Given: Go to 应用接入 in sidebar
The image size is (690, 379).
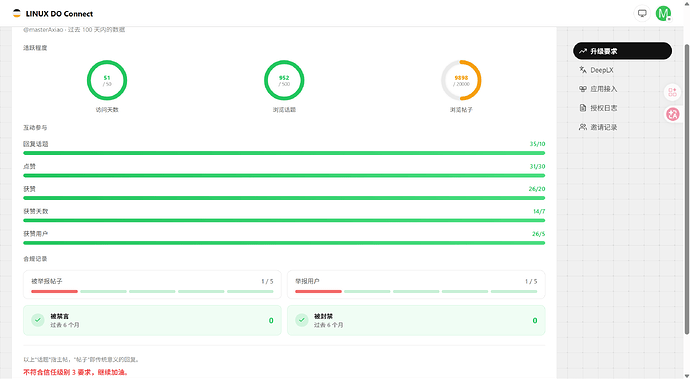Looking at the screenshot, I should point(622,89).
